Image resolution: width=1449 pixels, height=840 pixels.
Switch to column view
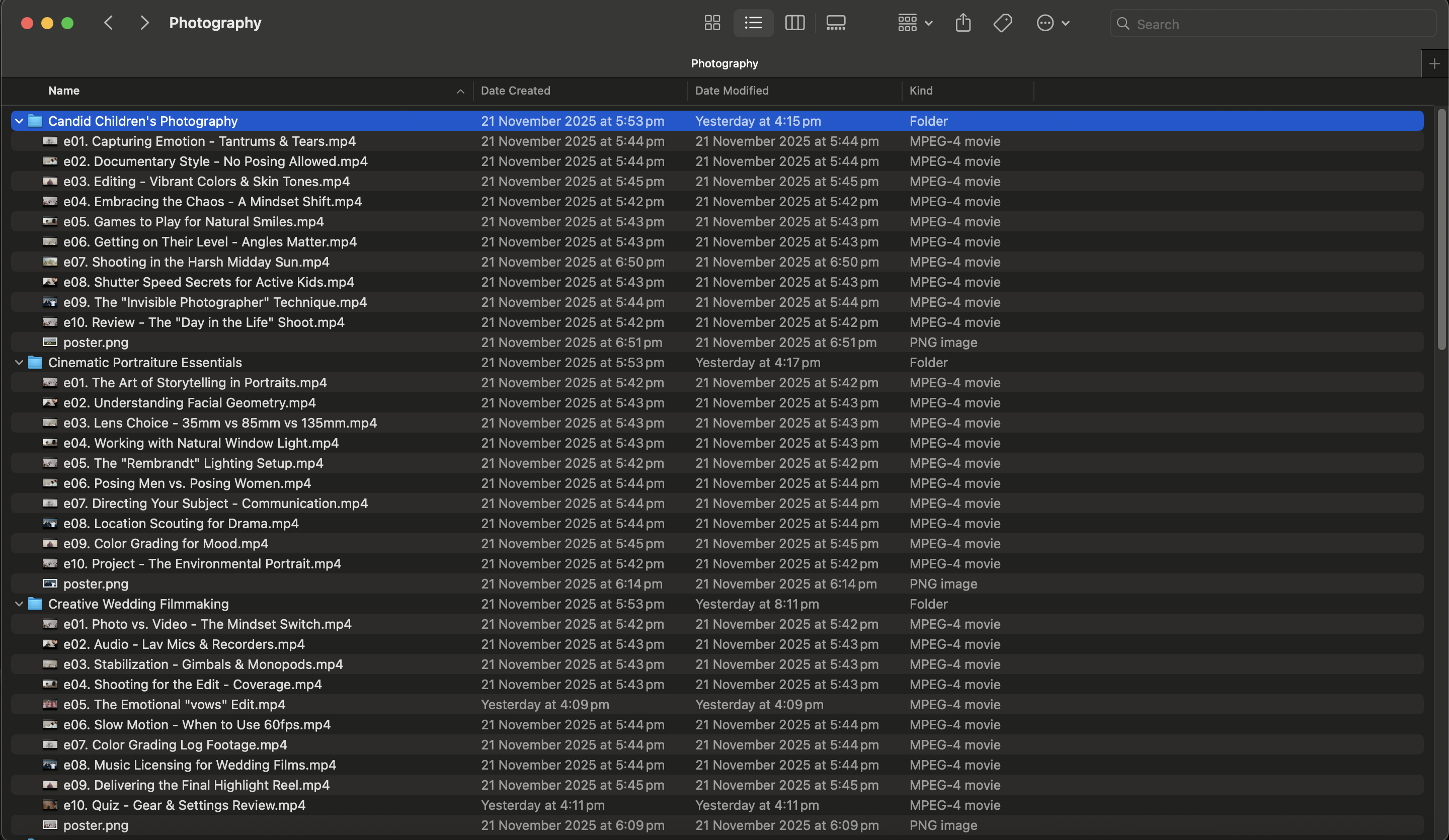tap(794, 23)
